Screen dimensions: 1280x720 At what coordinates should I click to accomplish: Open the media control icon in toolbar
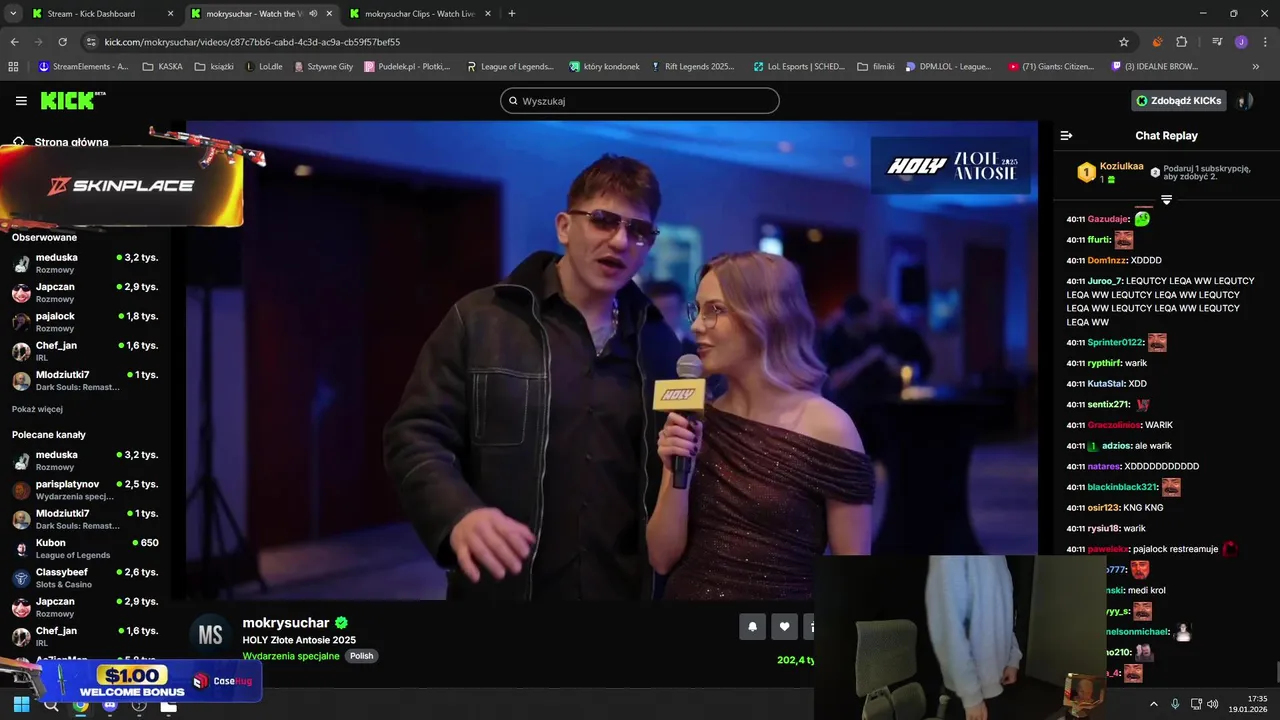click(1217, 42)
